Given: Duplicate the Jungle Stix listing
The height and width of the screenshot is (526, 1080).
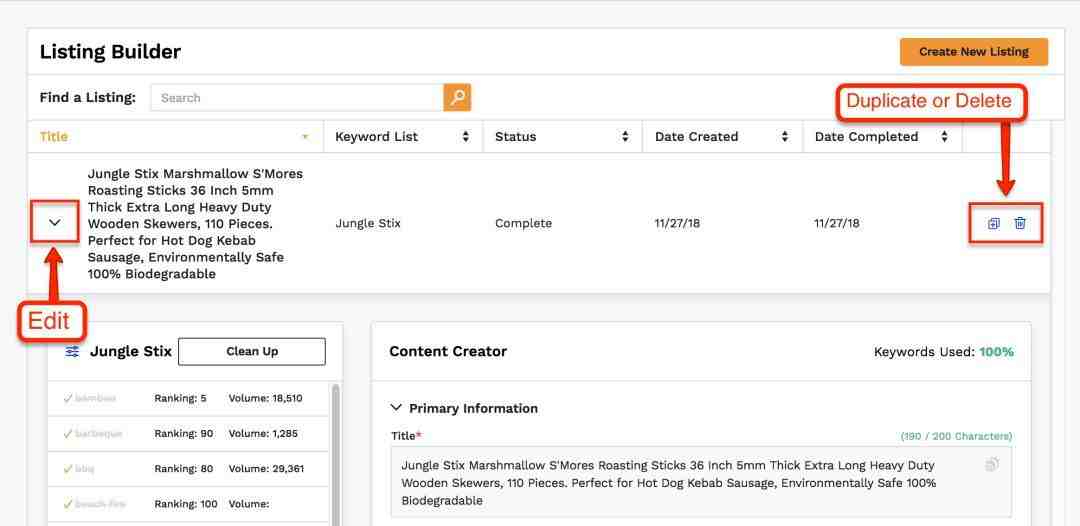Looking at the screenshot, I should [x=993, y=223].
